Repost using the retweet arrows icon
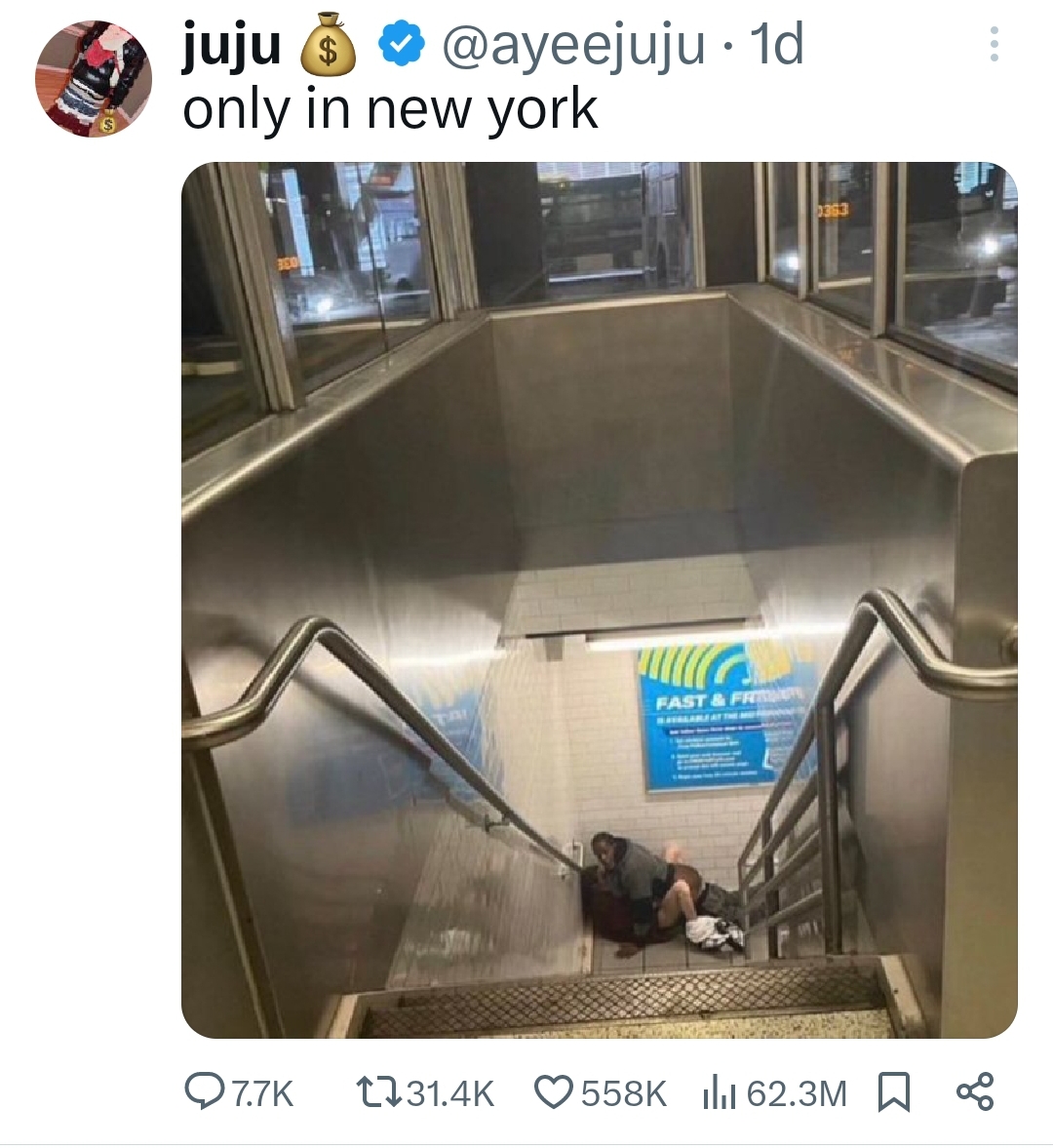The width and height of the screenshot is (1053, 1148). click(375, 1092)
